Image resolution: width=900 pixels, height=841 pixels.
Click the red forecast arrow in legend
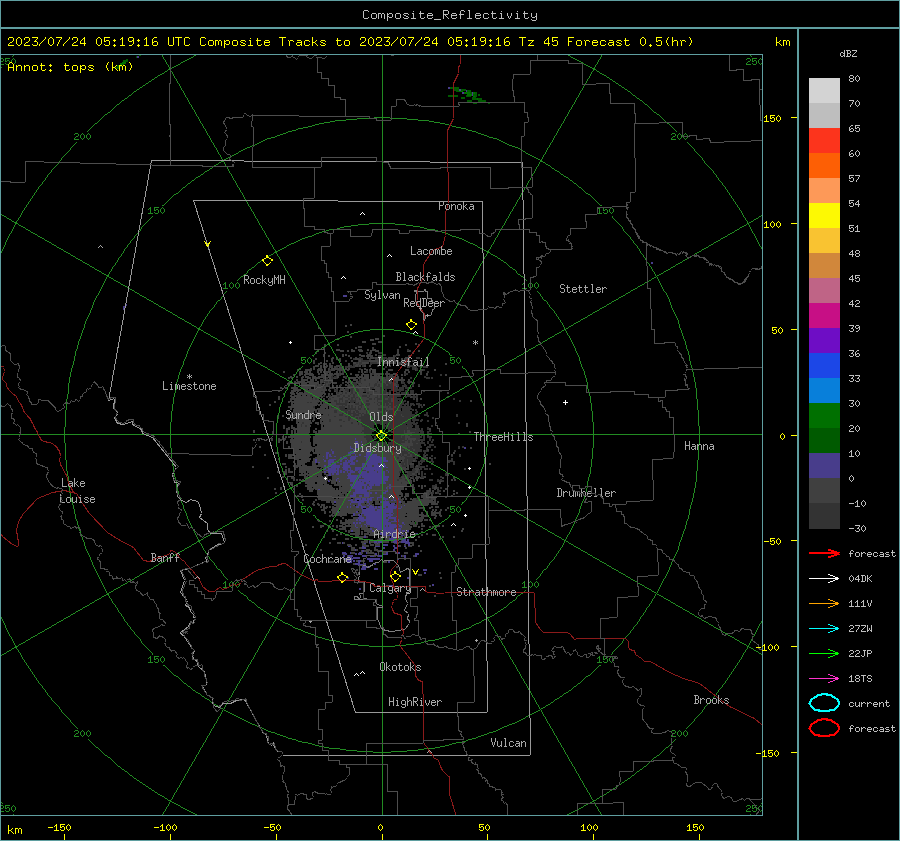(824, 553)
